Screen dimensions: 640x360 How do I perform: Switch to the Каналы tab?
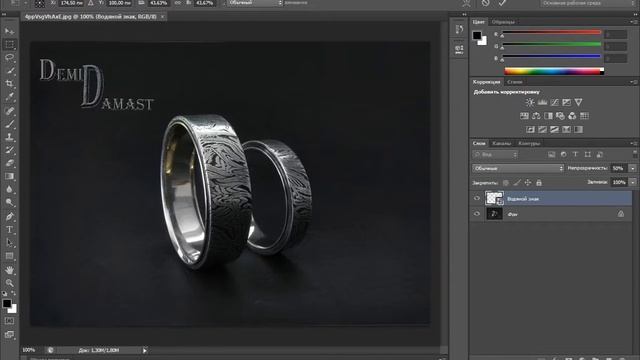[x=501, y=143]
